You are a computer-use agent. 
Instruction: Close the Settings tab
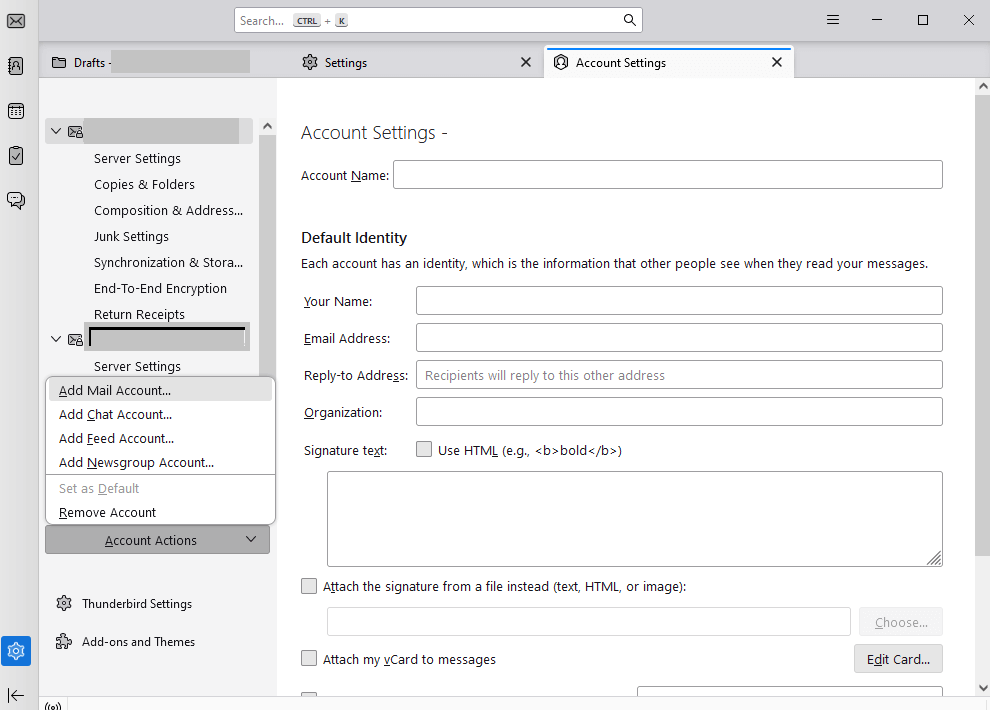pyautogui.click(x=525, y=62)
